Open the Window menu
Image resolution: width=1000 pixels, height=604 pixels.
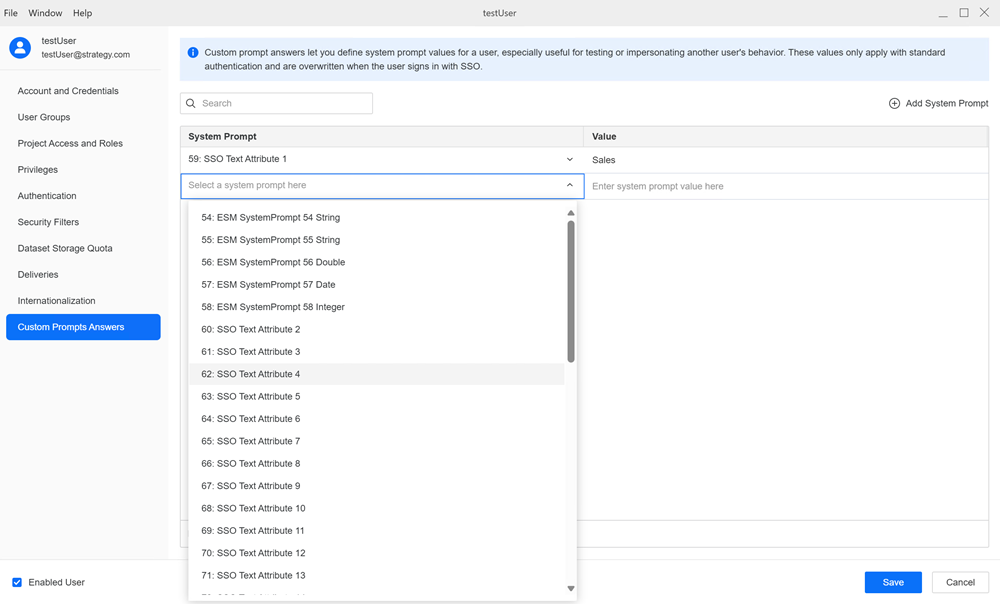coord(45,13)
